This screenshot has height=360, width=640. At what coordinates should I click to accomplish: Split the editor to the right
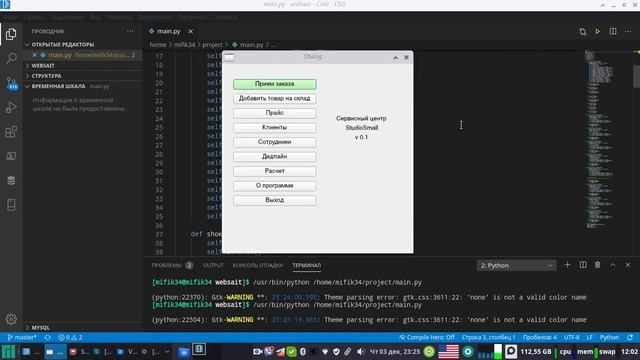[613, 31]
